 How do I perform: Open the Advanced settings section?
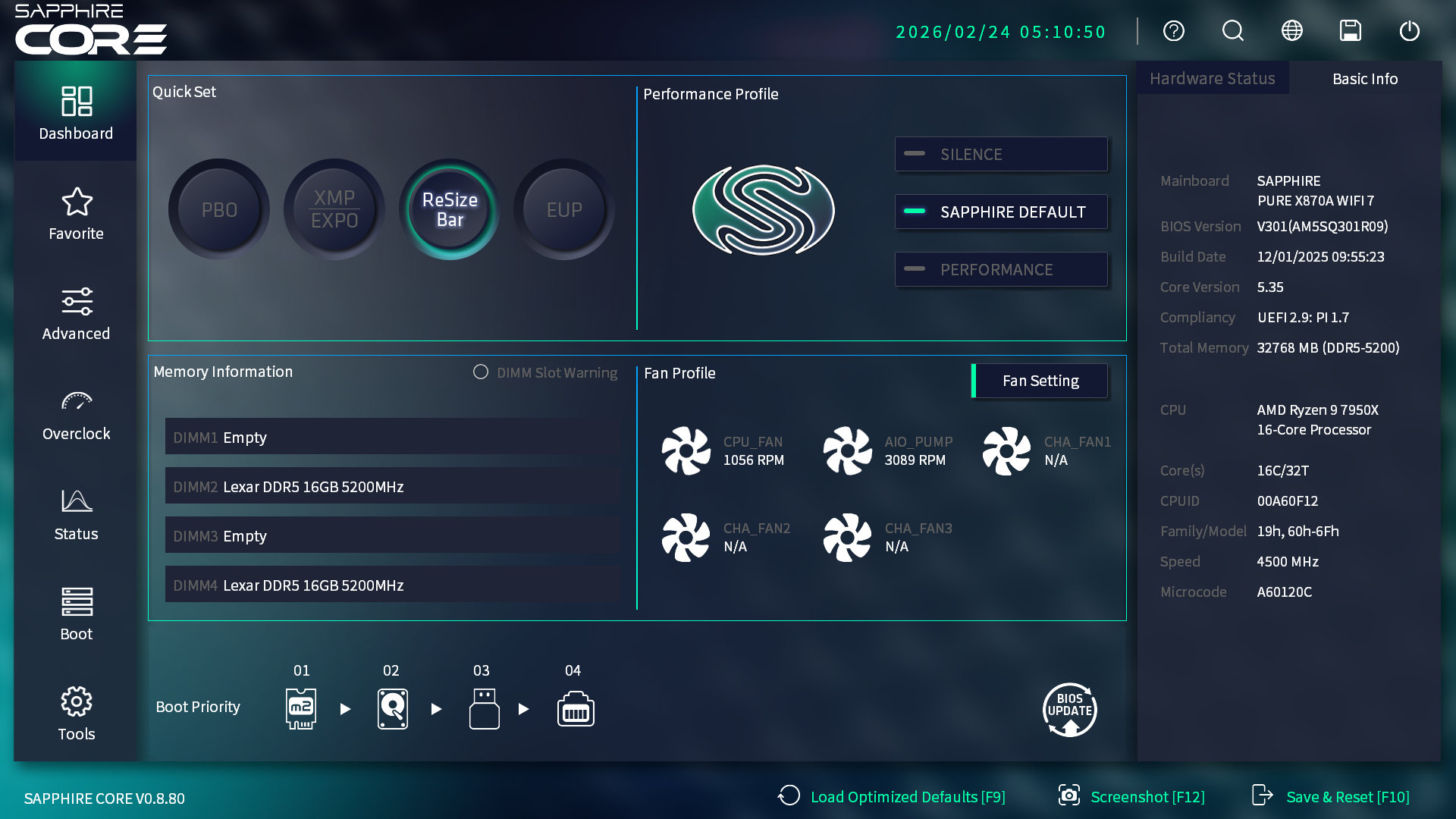tap(76, 311)
